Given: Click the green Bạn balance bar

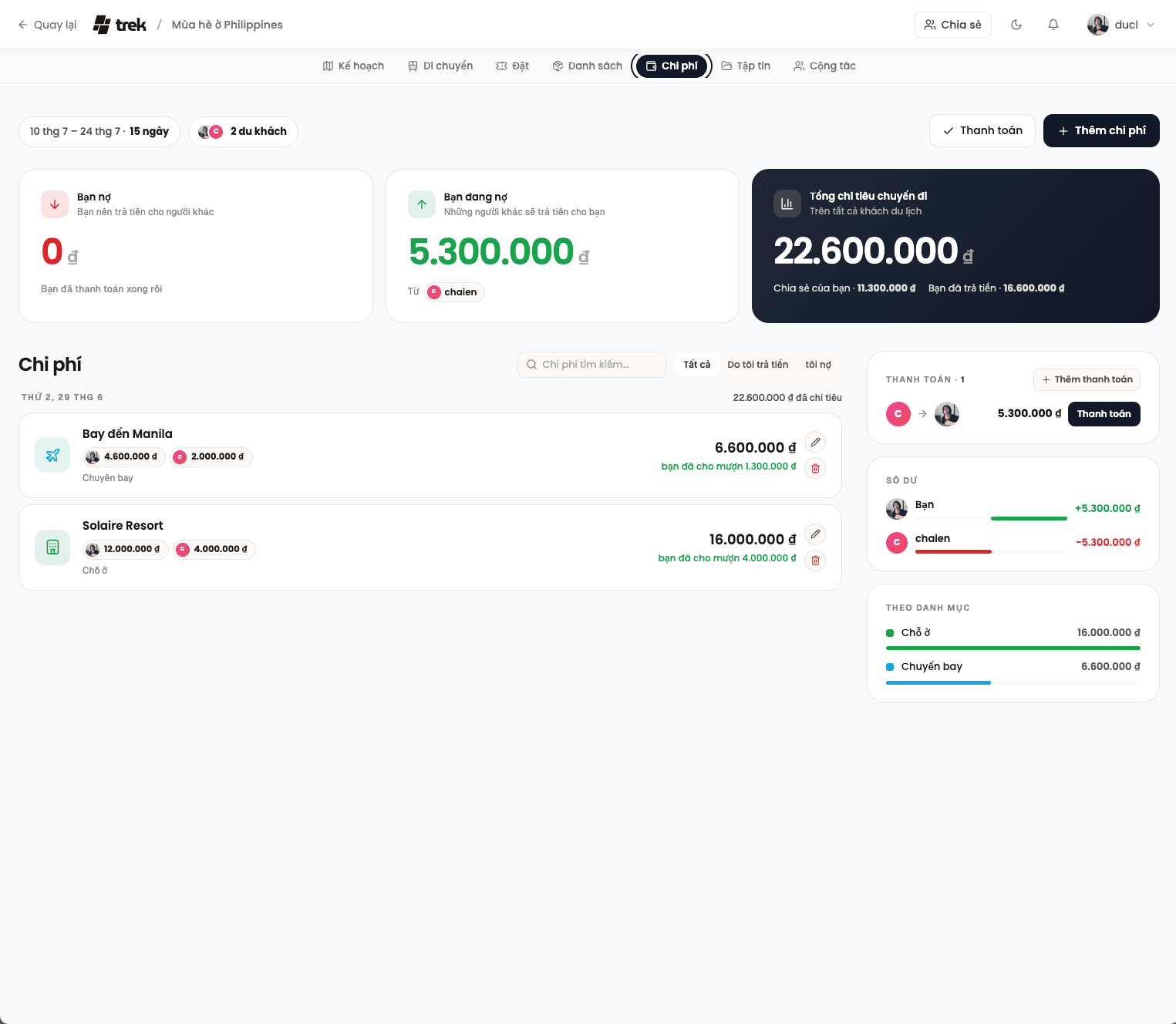Looking at the screenshot, I should [x=1029, y=519].
